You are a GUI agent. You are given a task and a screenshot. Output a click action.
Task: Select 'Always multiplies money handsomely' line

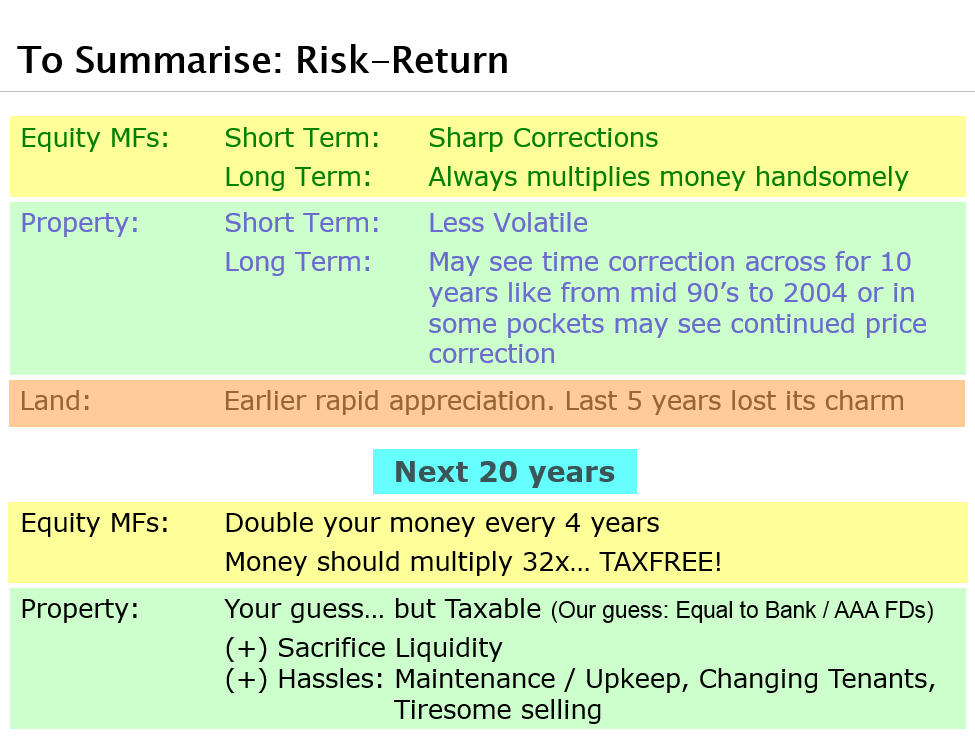tap(668, 177)
